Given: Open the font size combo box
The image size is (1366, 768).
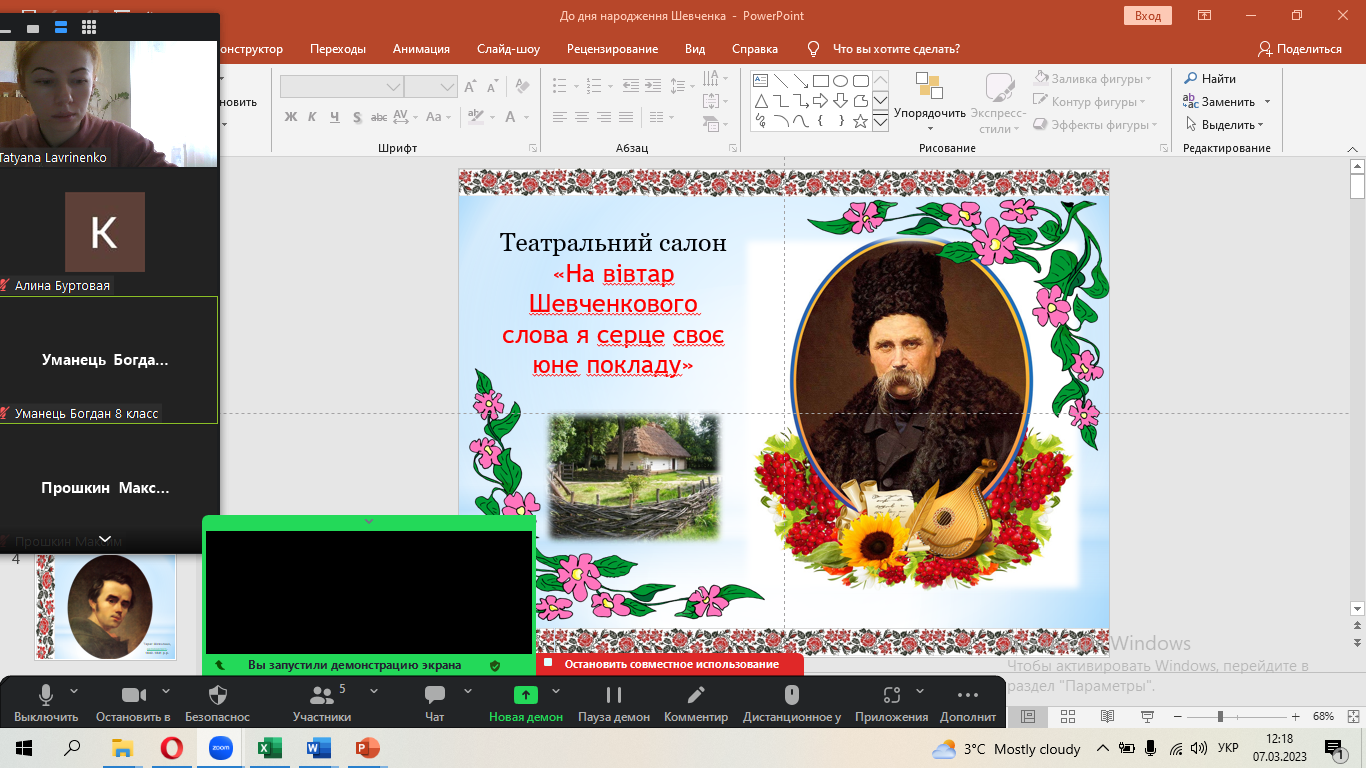Looking at the screenshot, I should (431, 87).
